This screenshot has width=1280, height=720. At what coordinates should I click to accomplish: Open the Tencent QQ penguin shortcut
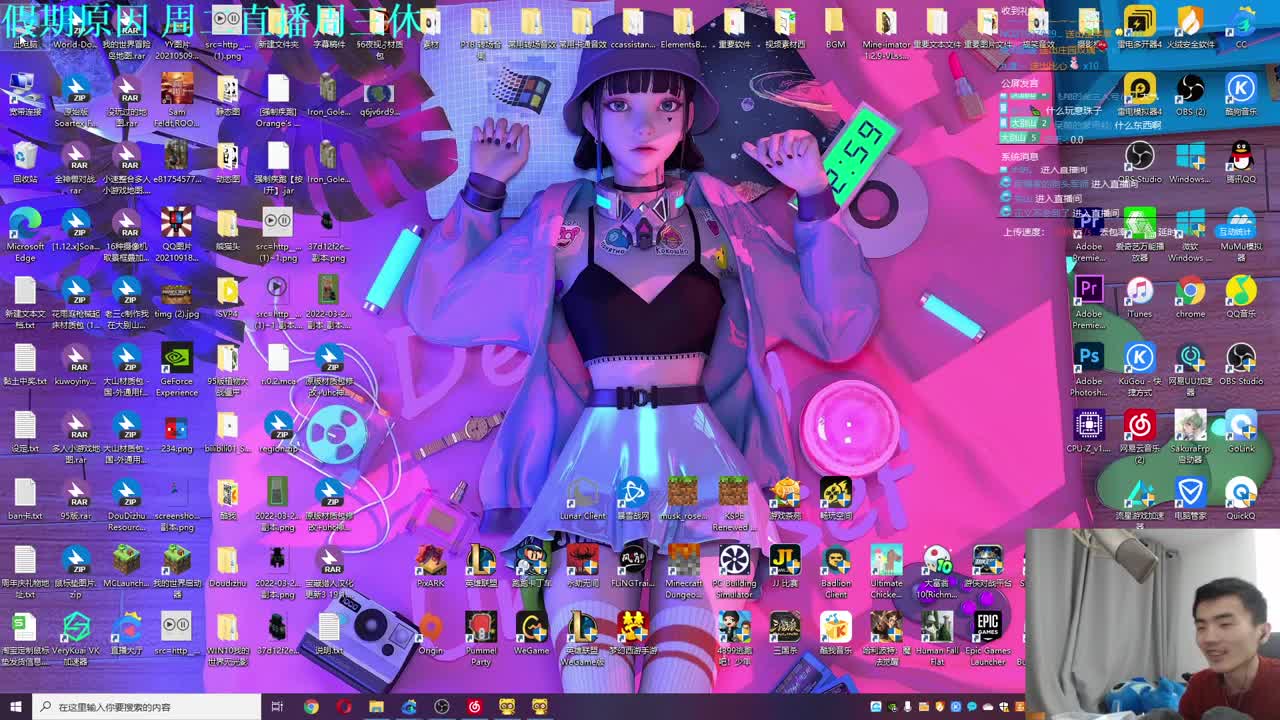(x=1240, y=157)
